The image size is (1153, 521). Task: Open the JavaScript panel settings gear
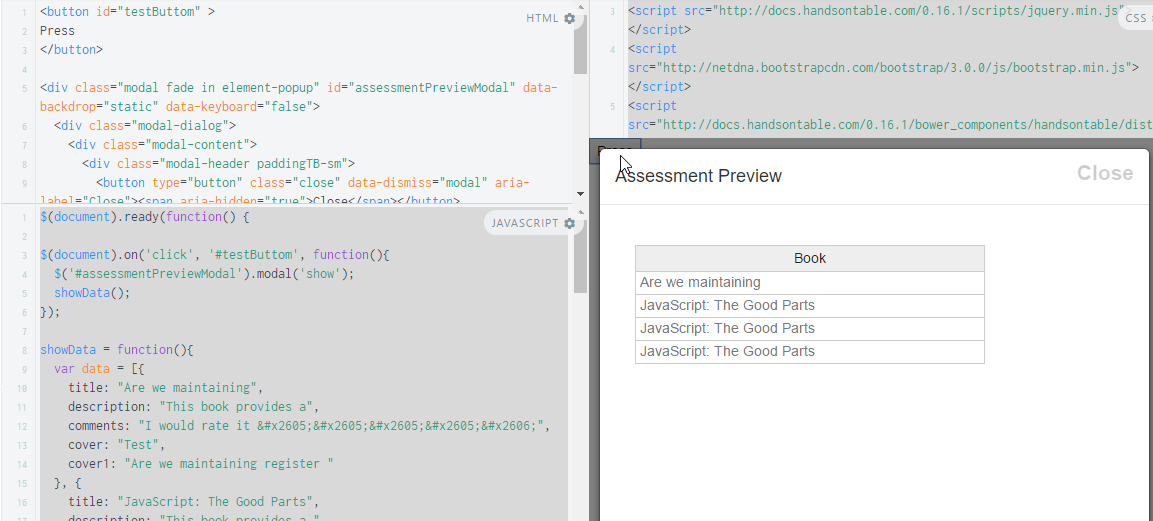[569, 223]
